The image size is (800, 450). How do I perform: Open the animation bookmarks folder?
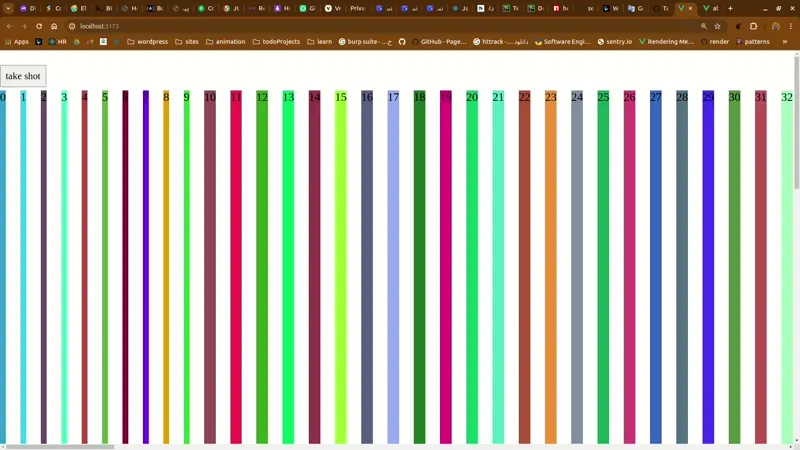[x=226, y=42]
